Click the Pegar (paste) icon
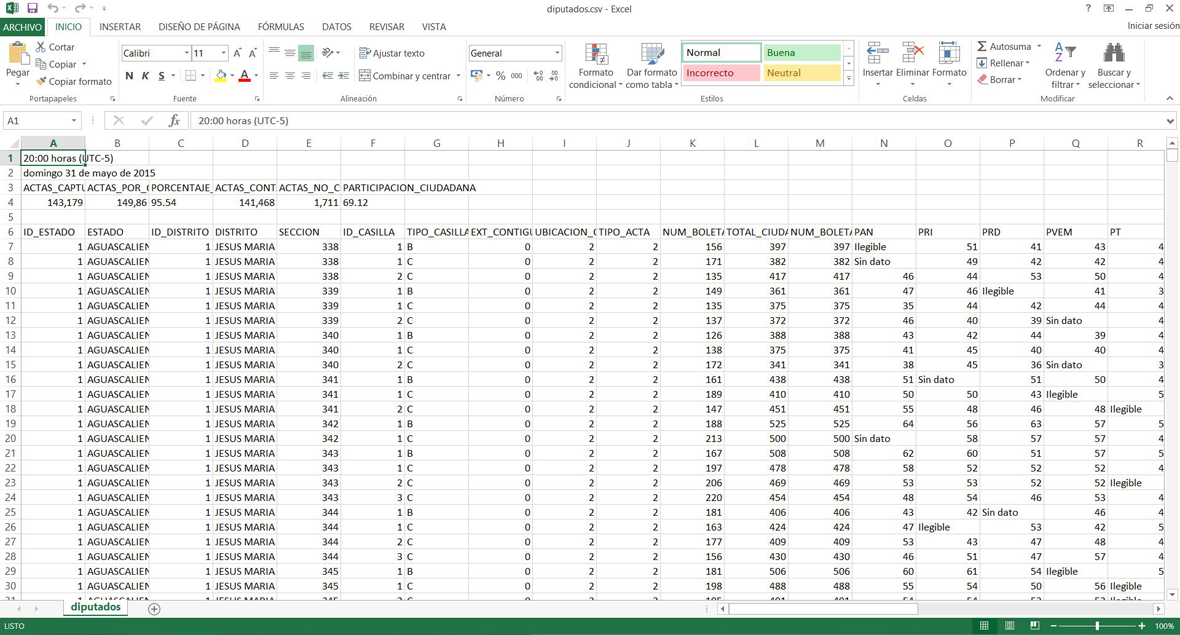The width and height of the screenshot is (1180, 635). pos(17,55)
